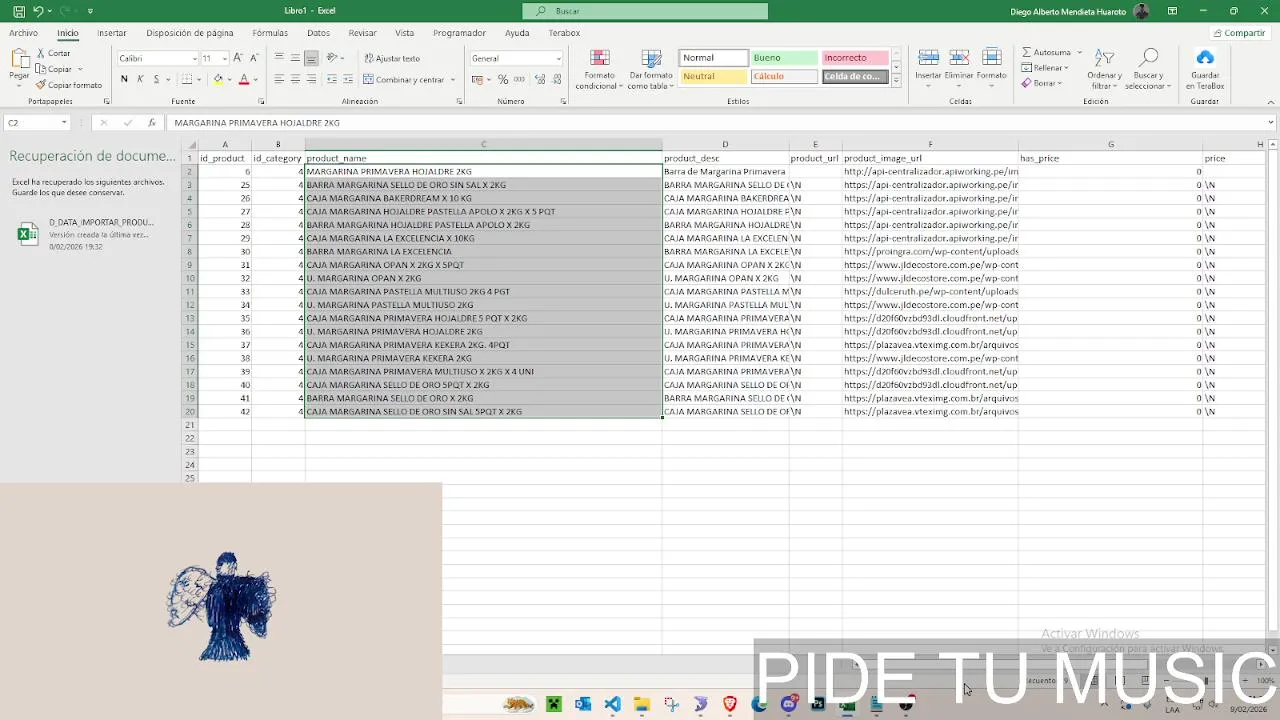Decrease decimal places icon

click(x=555, y=79)
